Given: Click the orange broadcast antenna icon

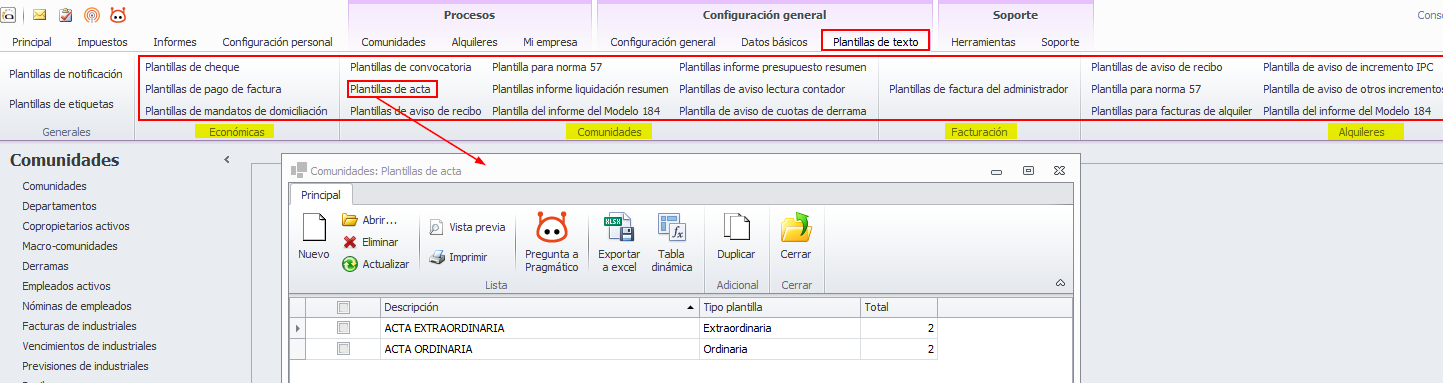Looking at the screenshot, I should pos(92,15).
